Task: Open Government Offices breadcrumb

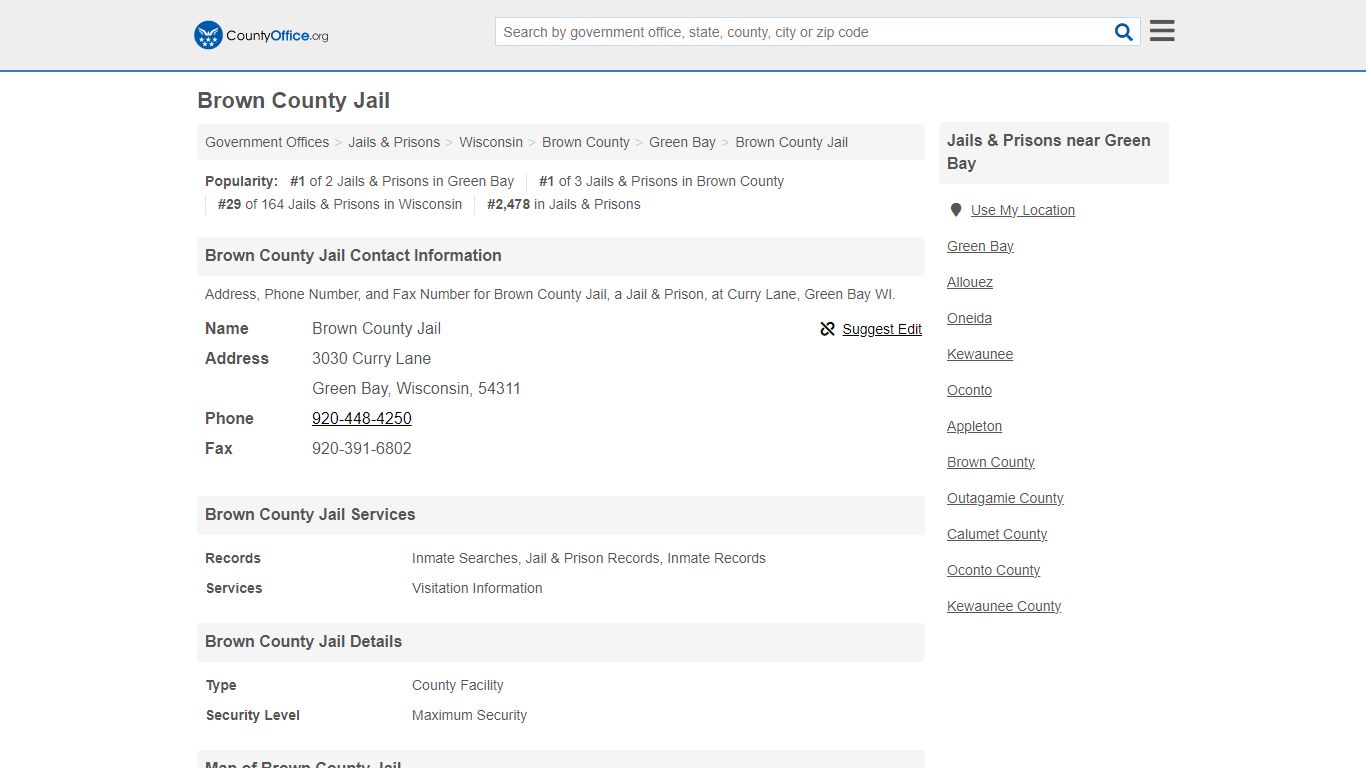Action: coord(267,142)
